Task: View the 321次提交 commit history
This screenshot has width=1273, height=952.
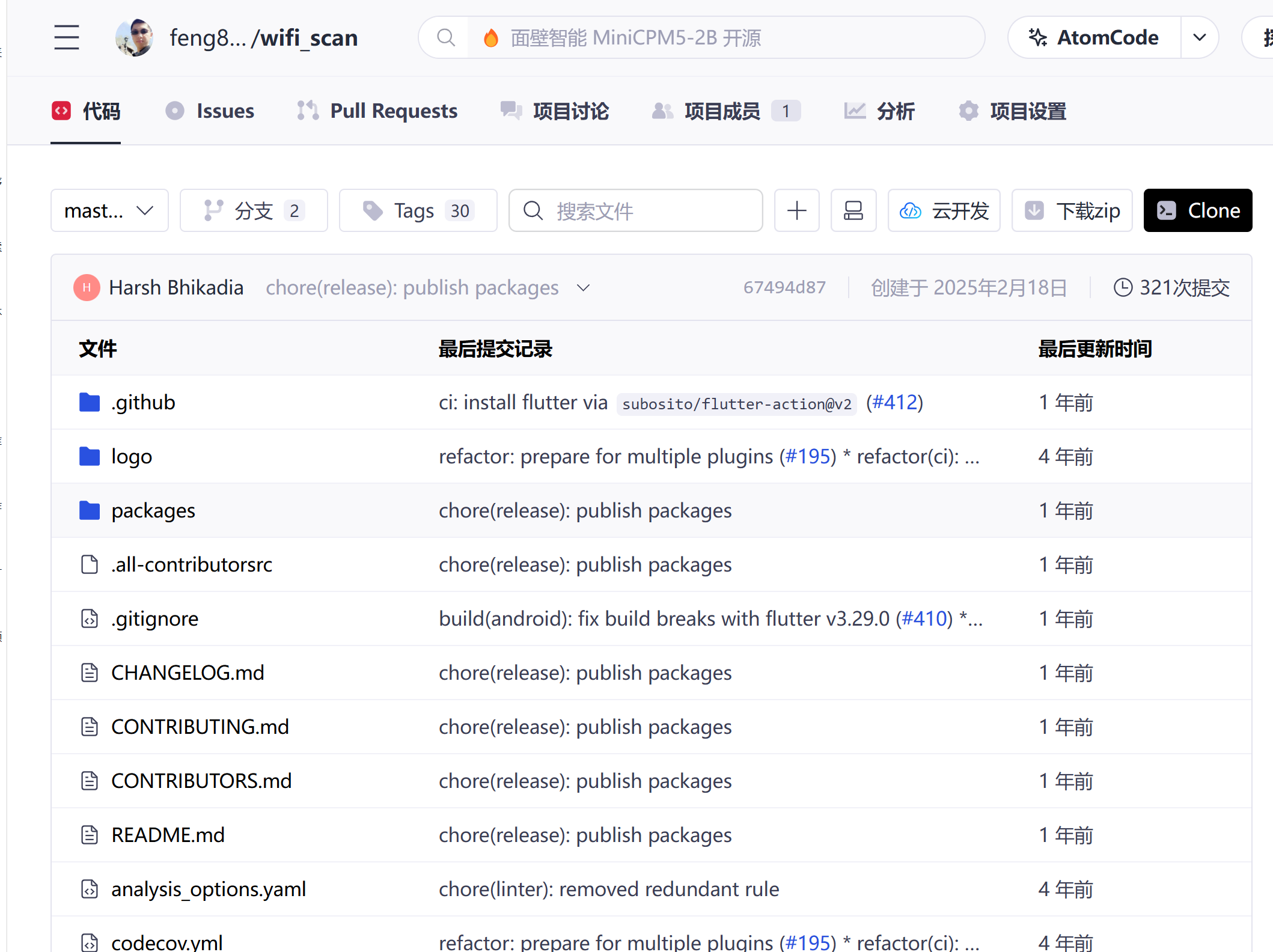Action: click(1171, 287)
